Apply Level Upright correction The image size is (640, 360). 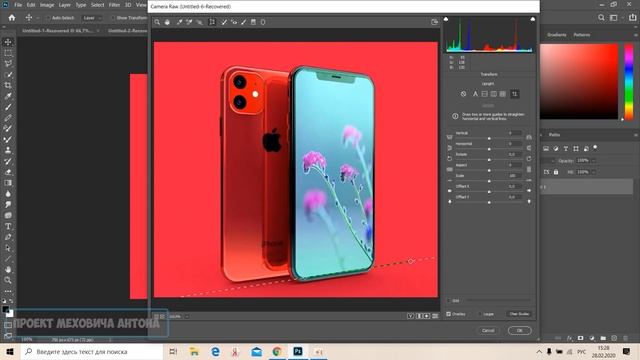point(484,94)
